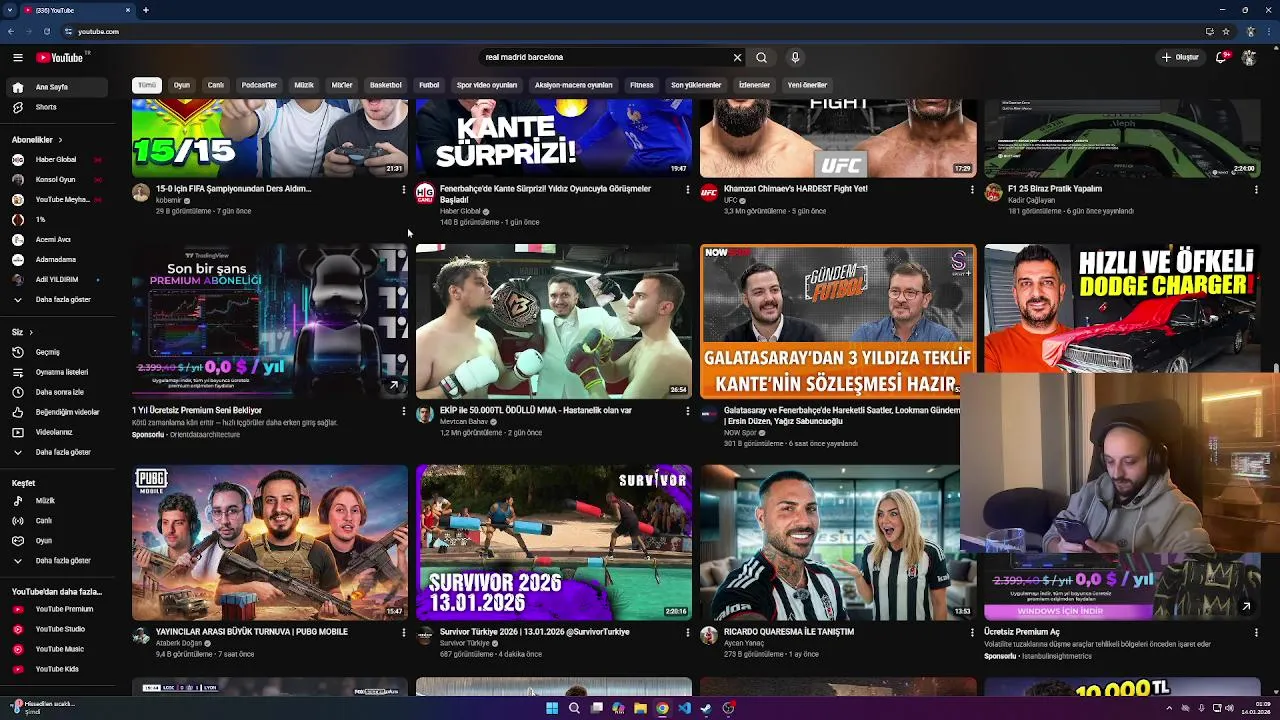The image size is (1280, 720).
Task: Start voice search with microphone
Action: pyautogui.click(x=795, y=57)
